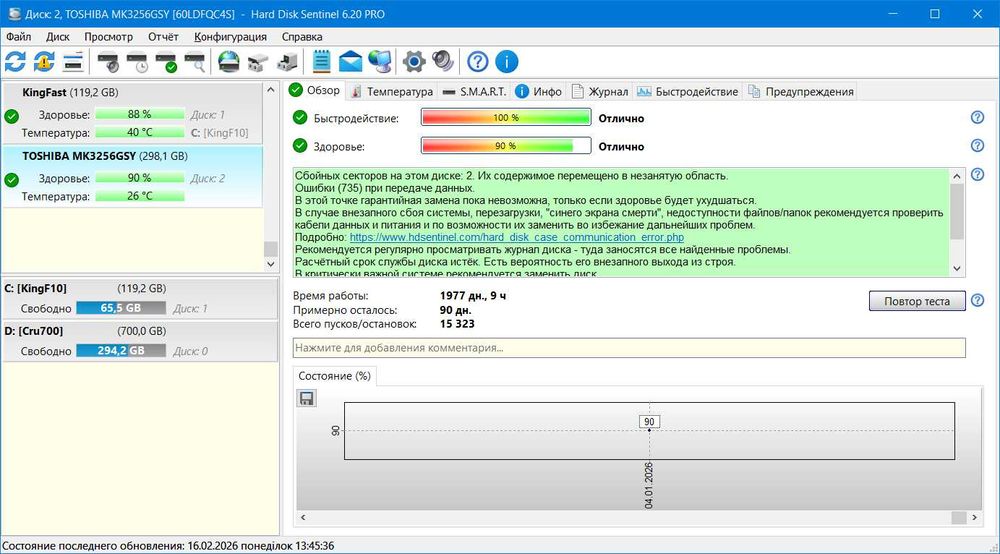
Task: Click help icon beside Здоровье bar
Action: coord(977,145)
